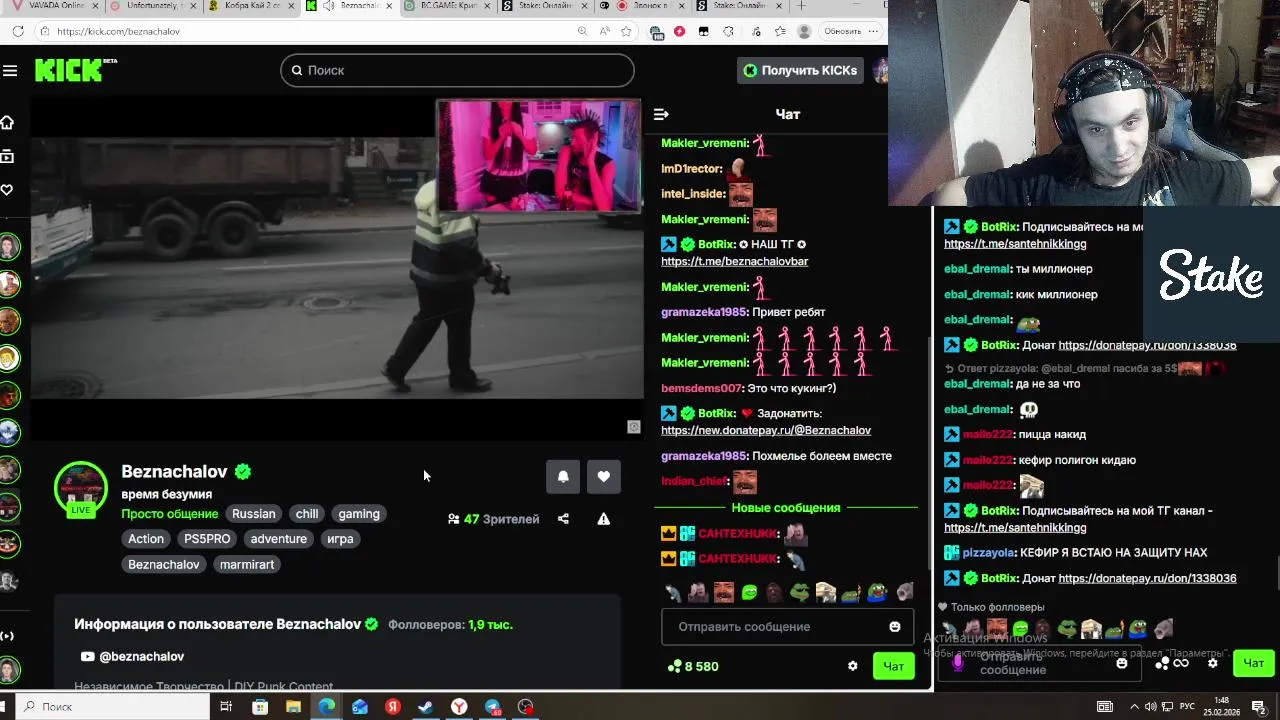Click the gaming tag

(x=359, y=514)
